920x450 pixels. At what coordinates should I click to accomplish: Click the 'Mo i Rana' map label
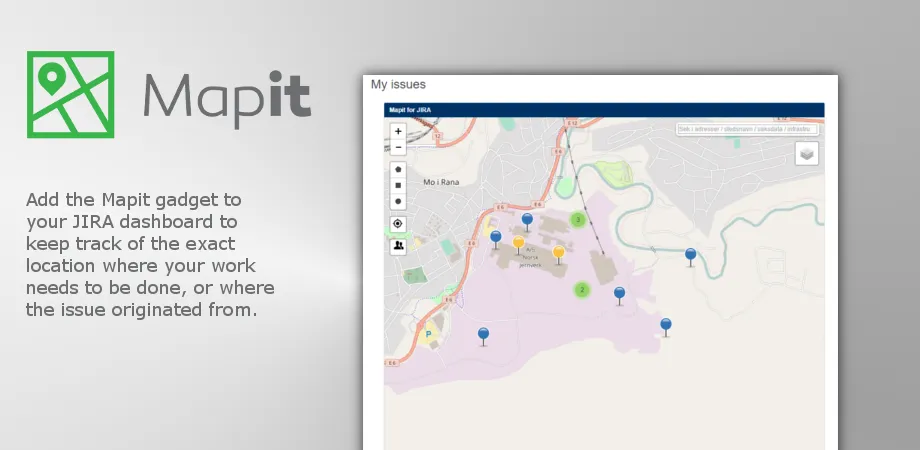click(441, 182)
